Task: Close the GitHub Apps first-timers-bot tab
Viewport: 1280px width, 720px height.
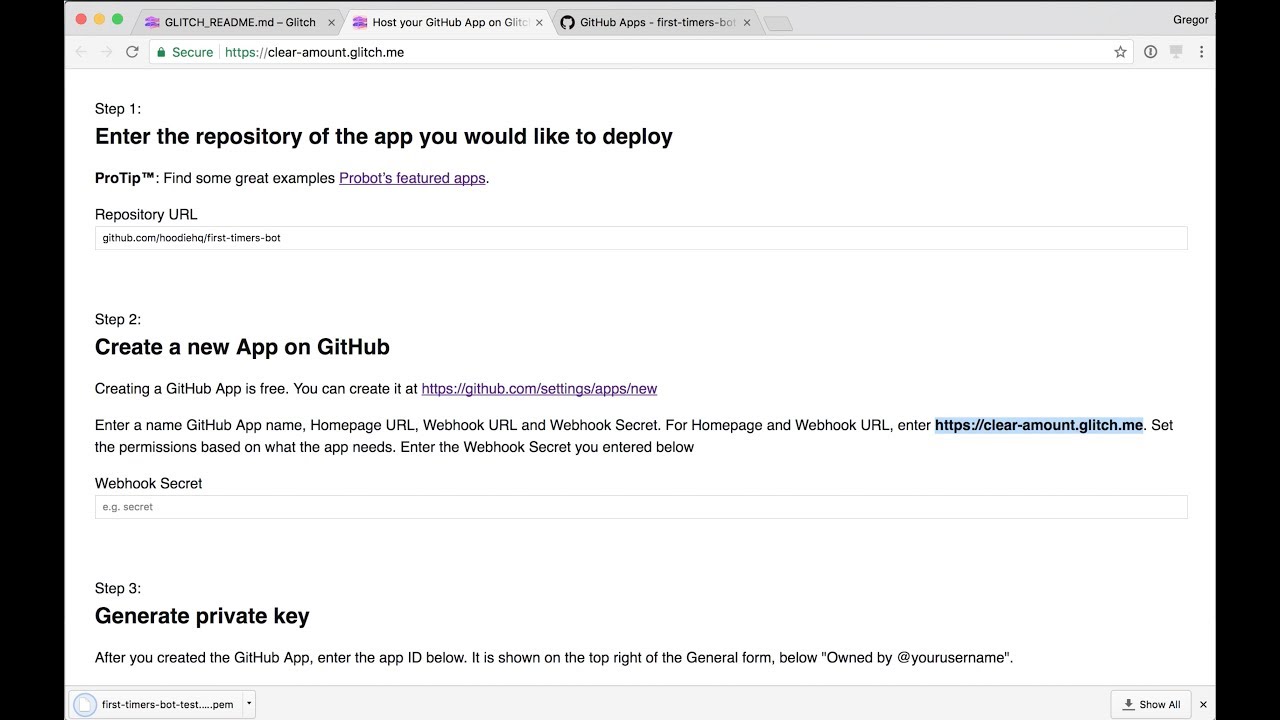Action: [x=746, y=22]
